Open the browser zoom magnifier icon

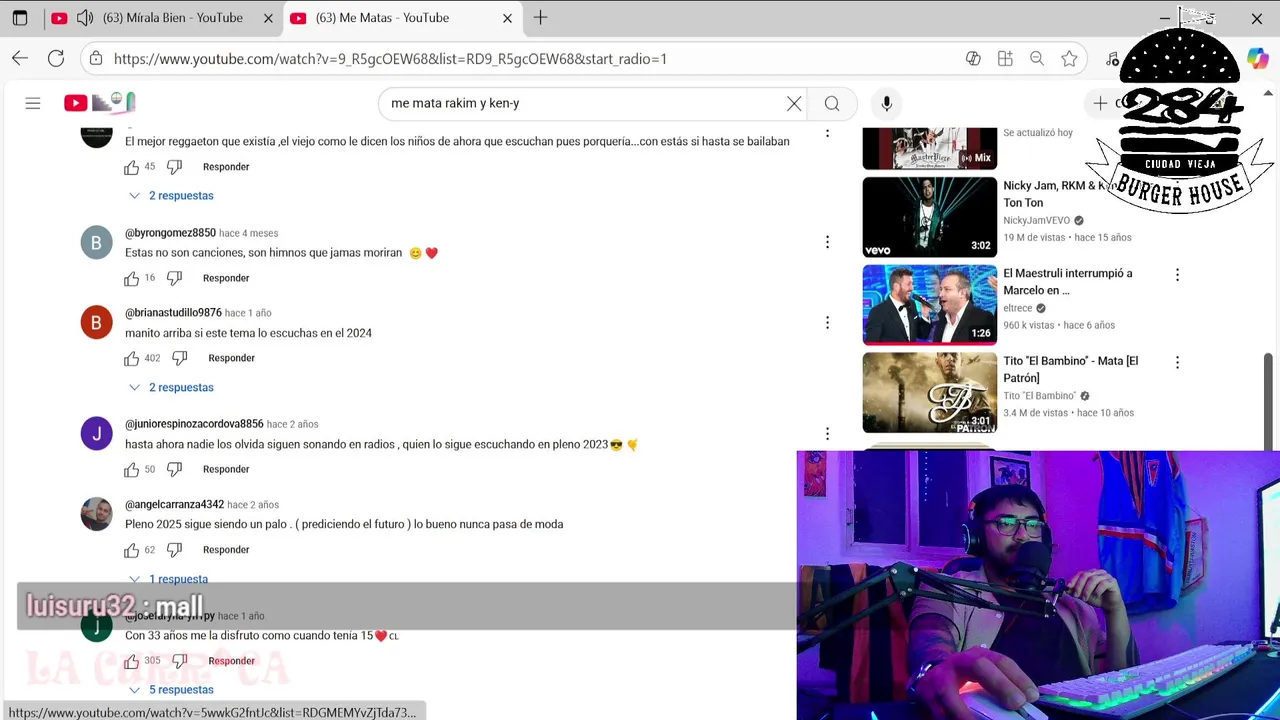(x=1037, y=59)
